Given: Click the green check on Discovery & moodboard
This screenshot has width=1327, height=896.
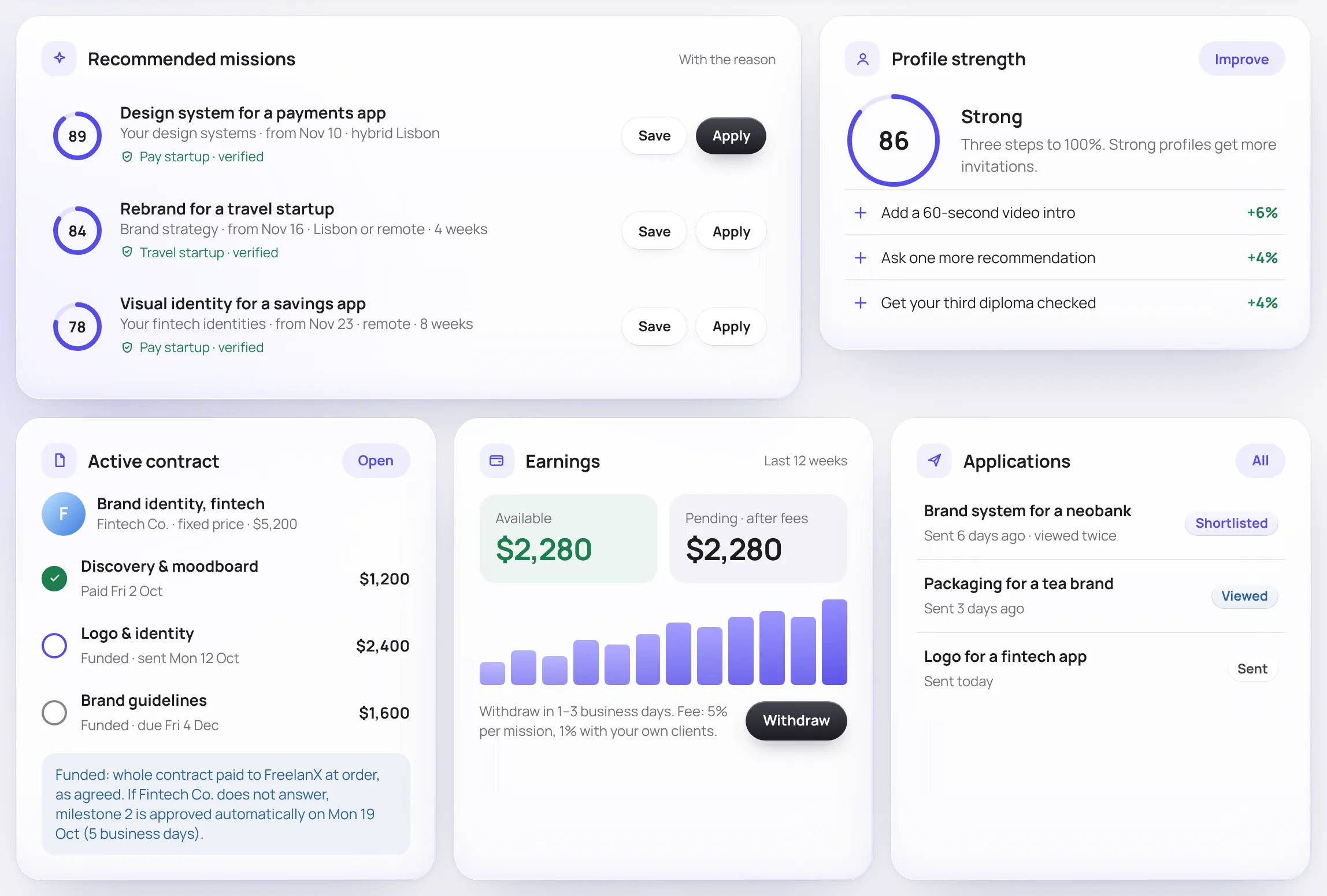Looking at the screenshot, I should pos(54,578).
